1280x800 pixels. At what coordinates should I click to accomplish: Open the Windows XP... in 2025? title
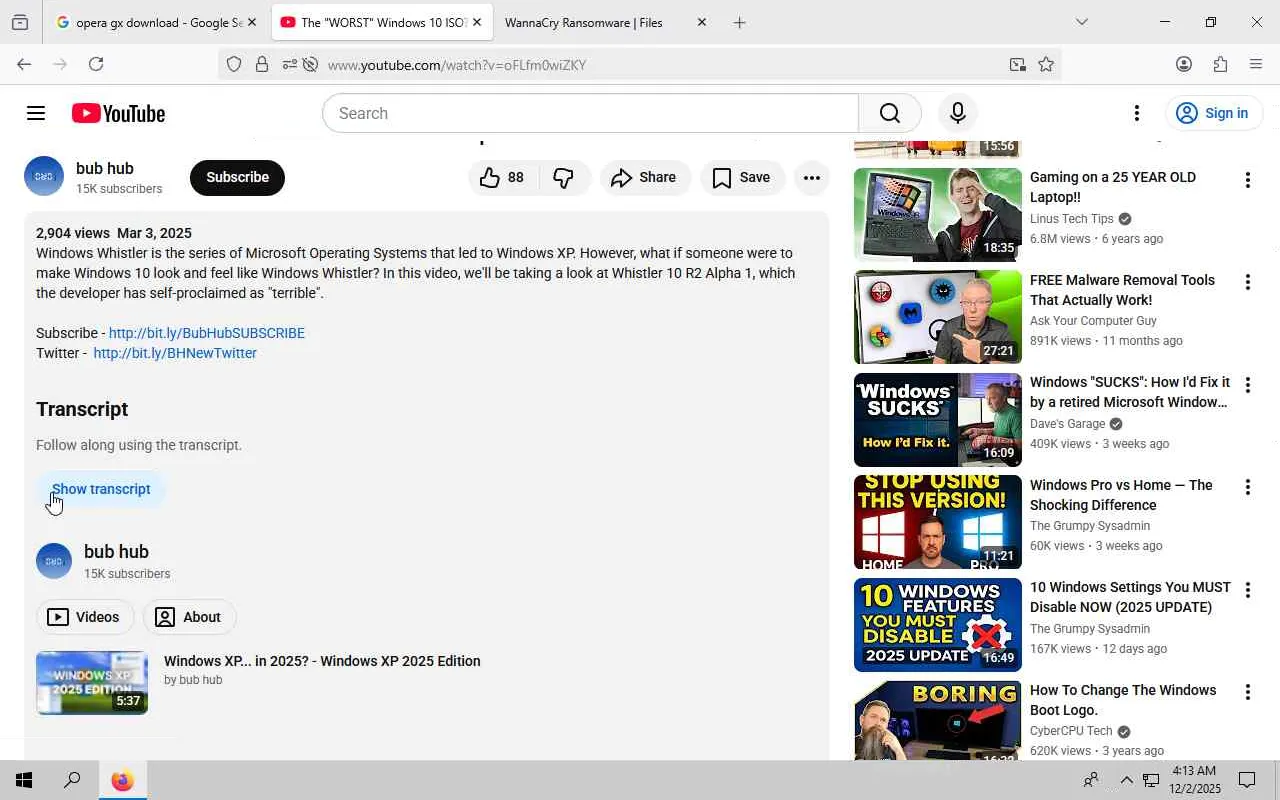point(322,661)
